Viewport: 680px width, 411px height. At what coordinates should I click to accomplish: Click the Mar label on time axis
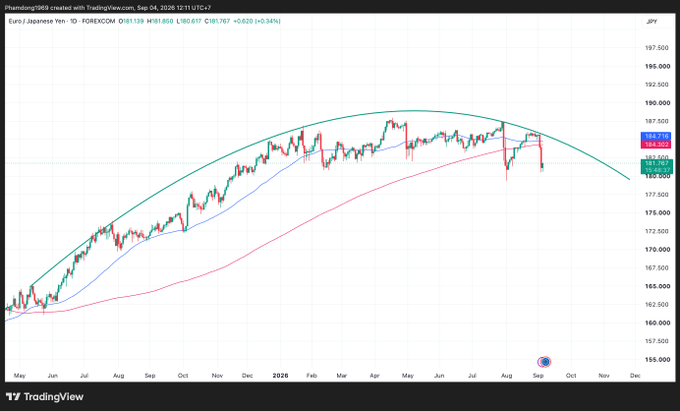(x=342, y=375)
